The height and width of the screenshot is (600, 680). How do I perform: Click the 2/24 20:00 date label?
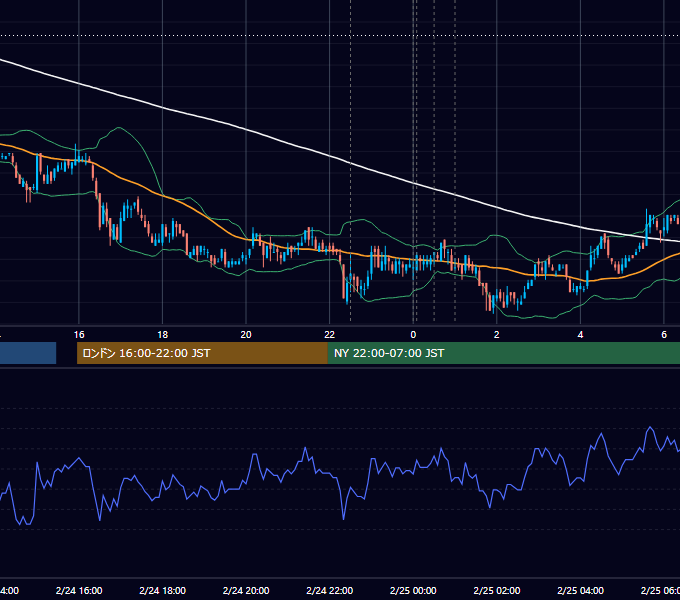(x=246, y=591)
